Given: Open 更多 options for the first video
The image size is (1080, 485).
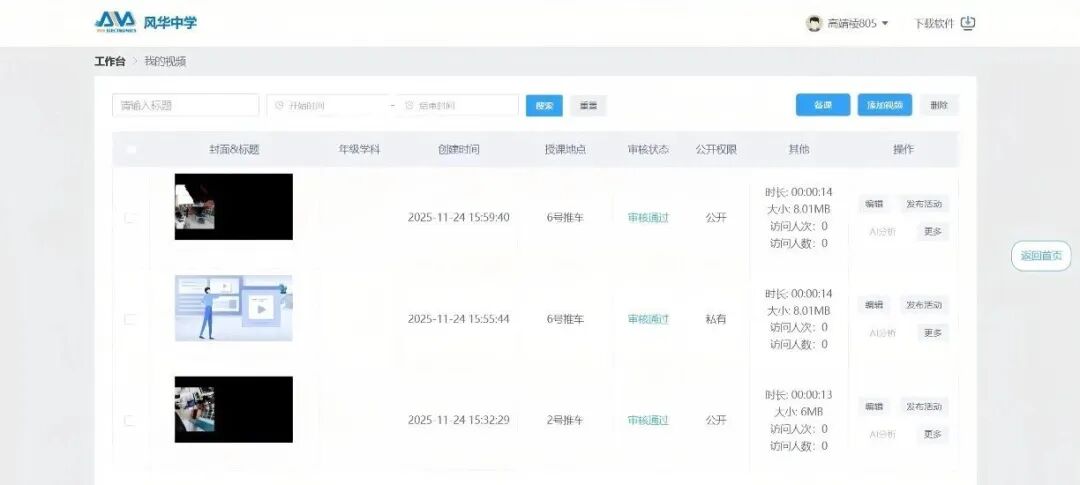Looking at the screenshot, I should [x=932, y=232].
